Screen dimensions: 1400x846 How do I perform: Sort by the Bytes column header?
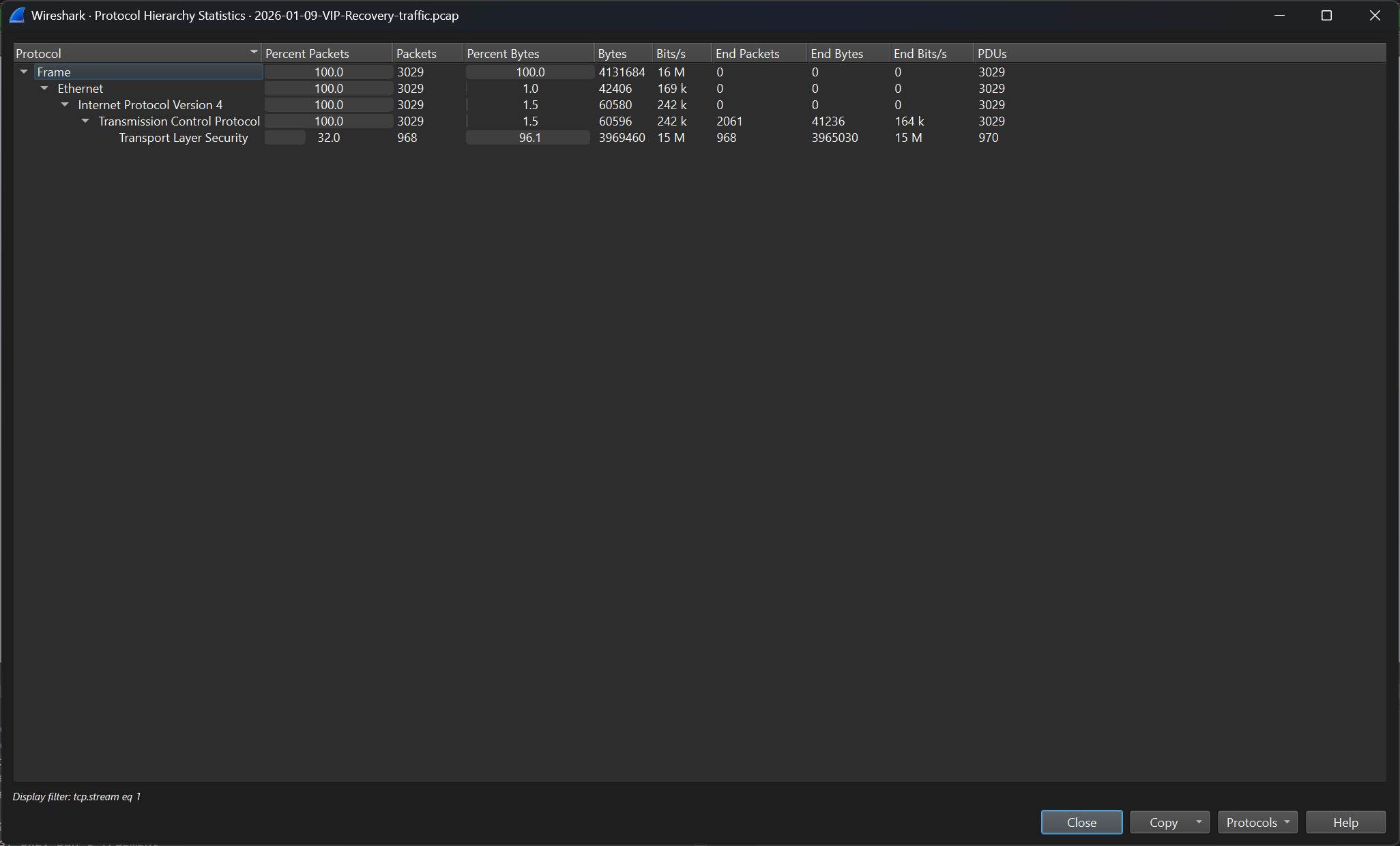click(624, 53)
